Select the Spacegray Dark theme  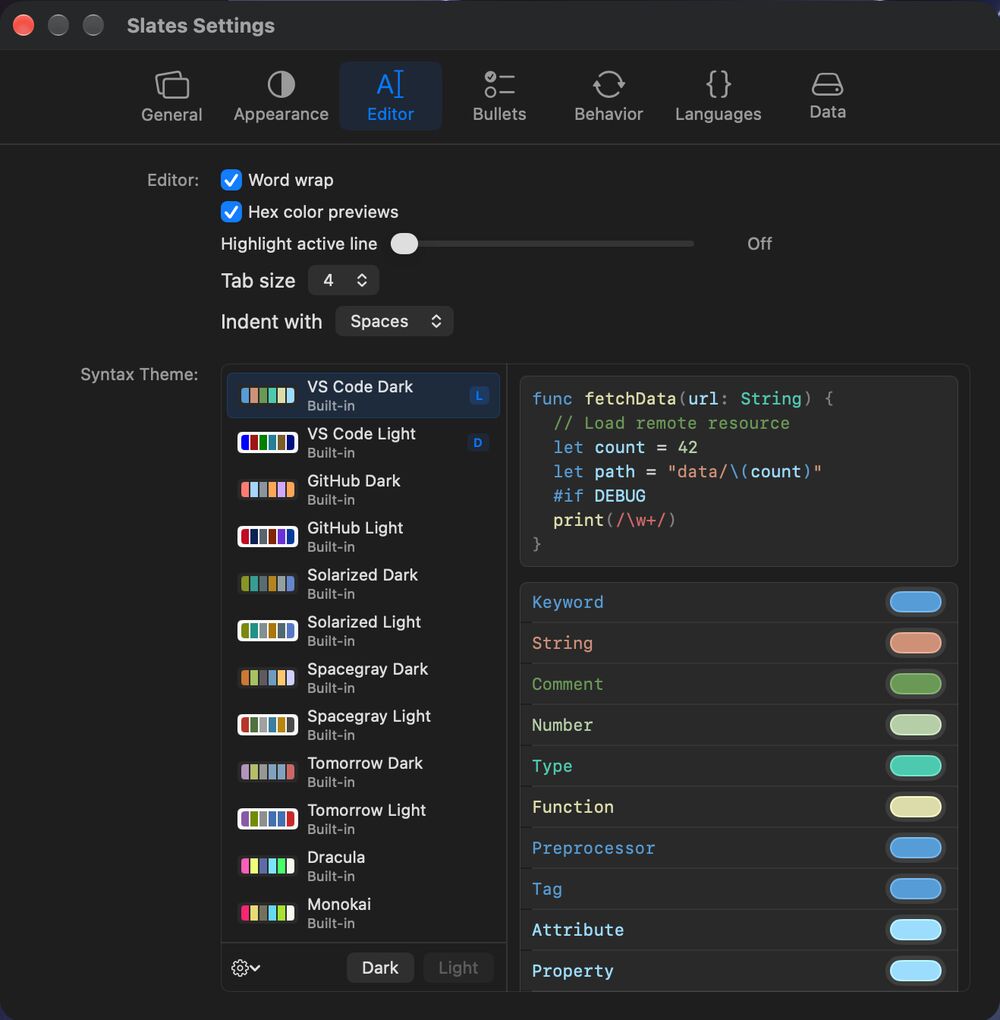pyautogui.click(x=363, y=678)
